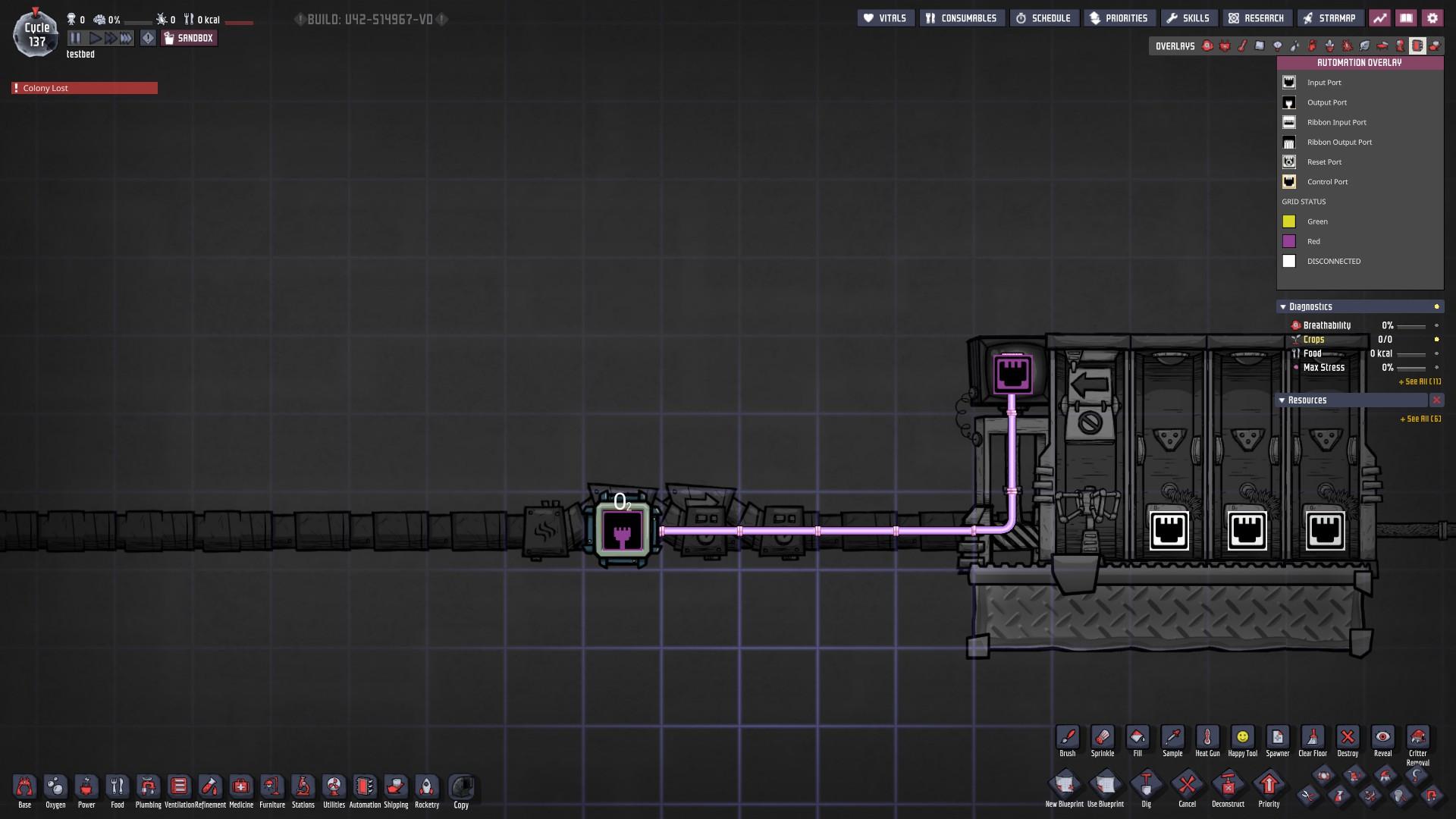Open the Plumbing build category

148,787
